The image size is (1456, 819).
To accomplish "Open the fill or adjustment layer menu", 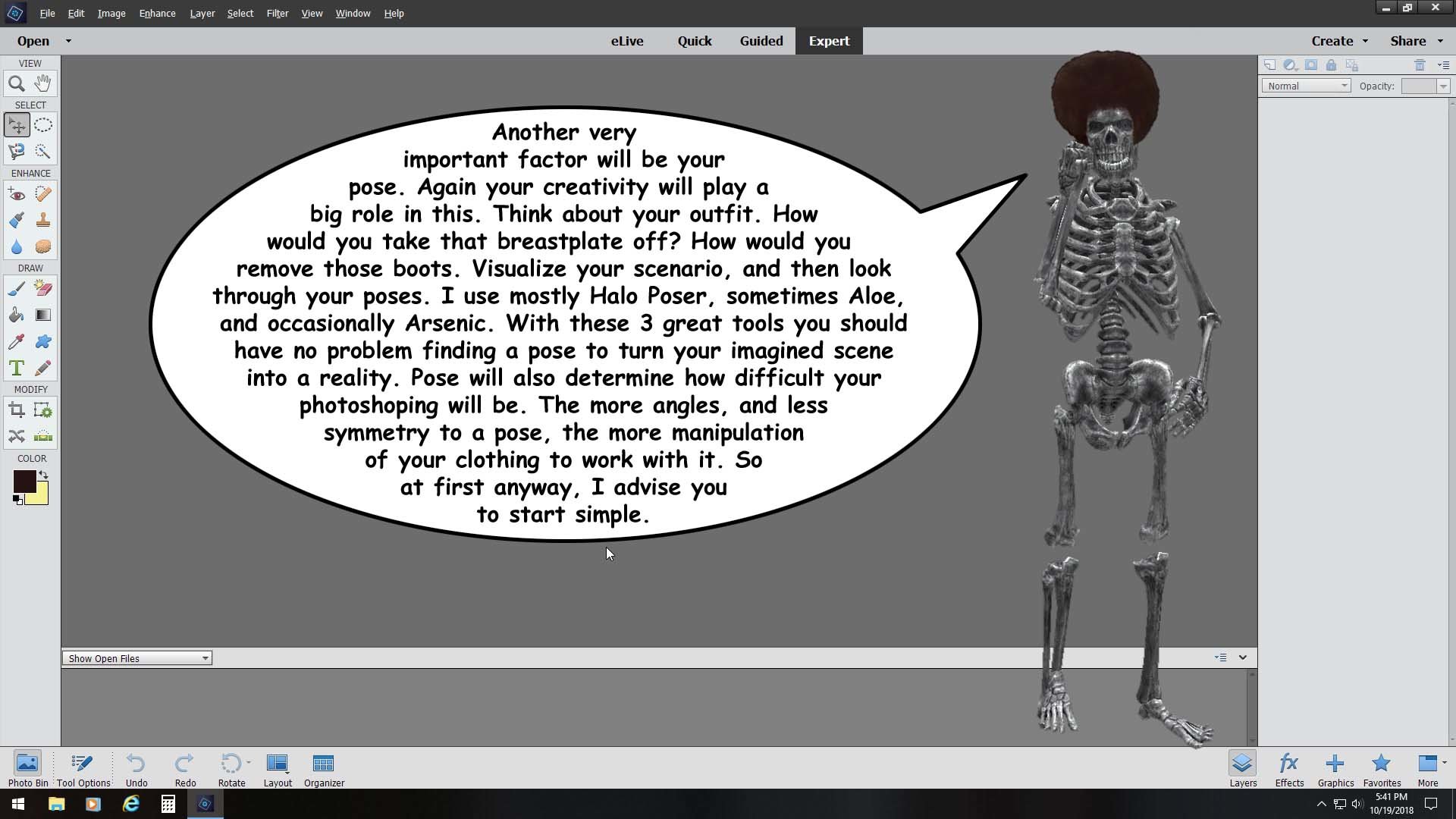I will click(1290, 65).
